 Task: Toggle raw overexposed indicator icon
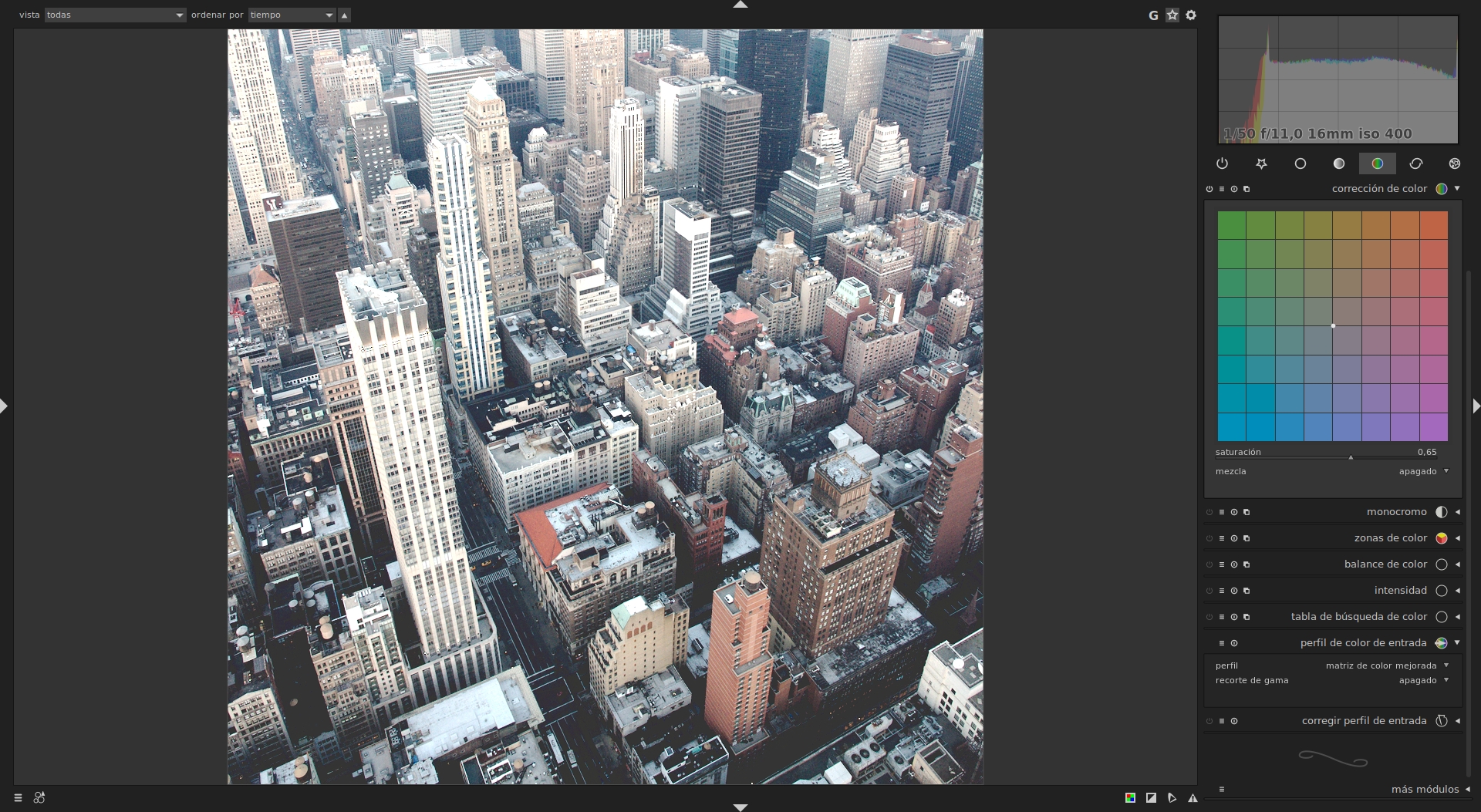(x=1130, y=798)
